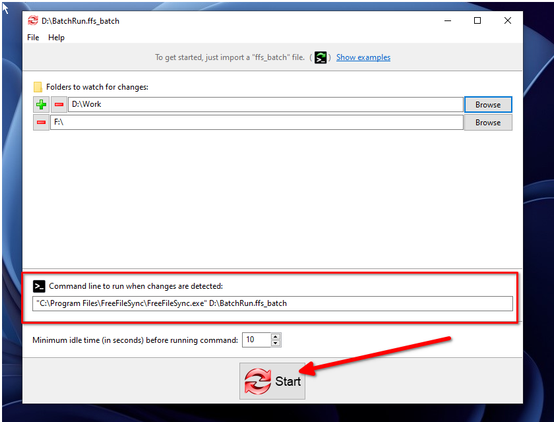Click the 'To get started, just import' hint text

point(230,57)
